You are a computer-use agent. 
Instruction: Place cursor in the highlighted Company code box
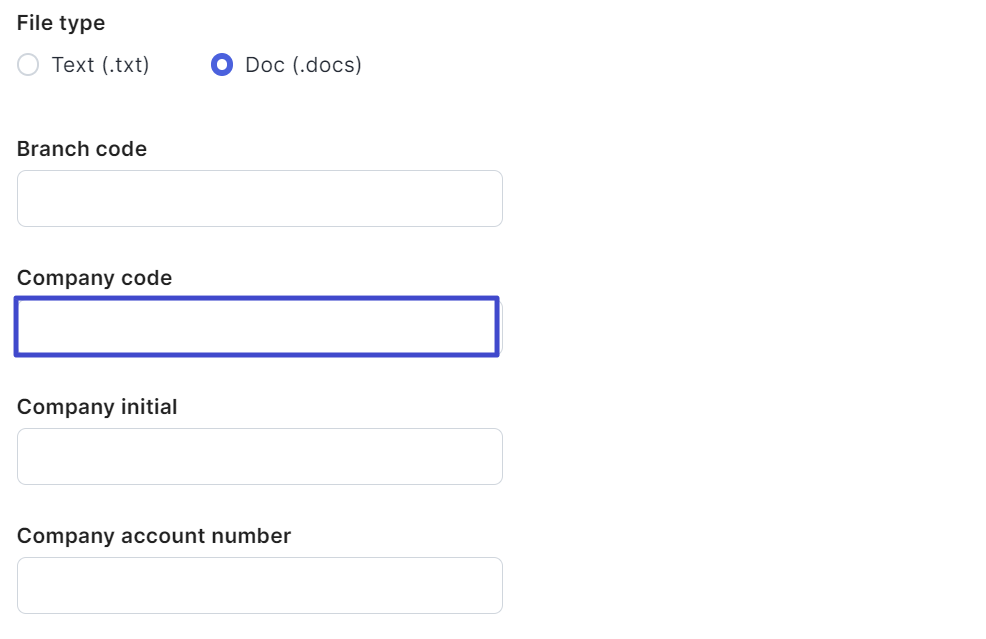click(256, 326)
